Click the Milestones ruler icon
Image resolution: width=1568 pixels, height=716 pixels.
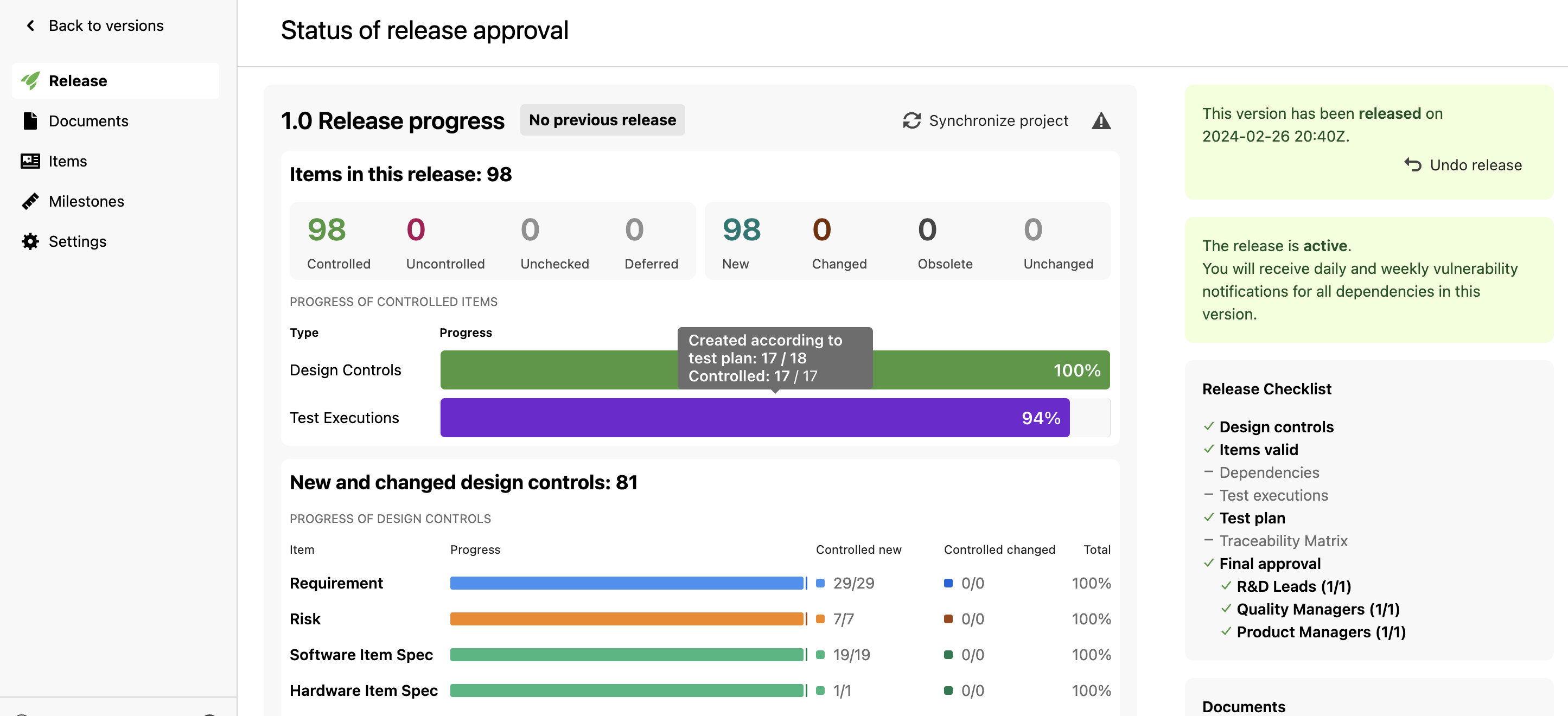[30, 201]
